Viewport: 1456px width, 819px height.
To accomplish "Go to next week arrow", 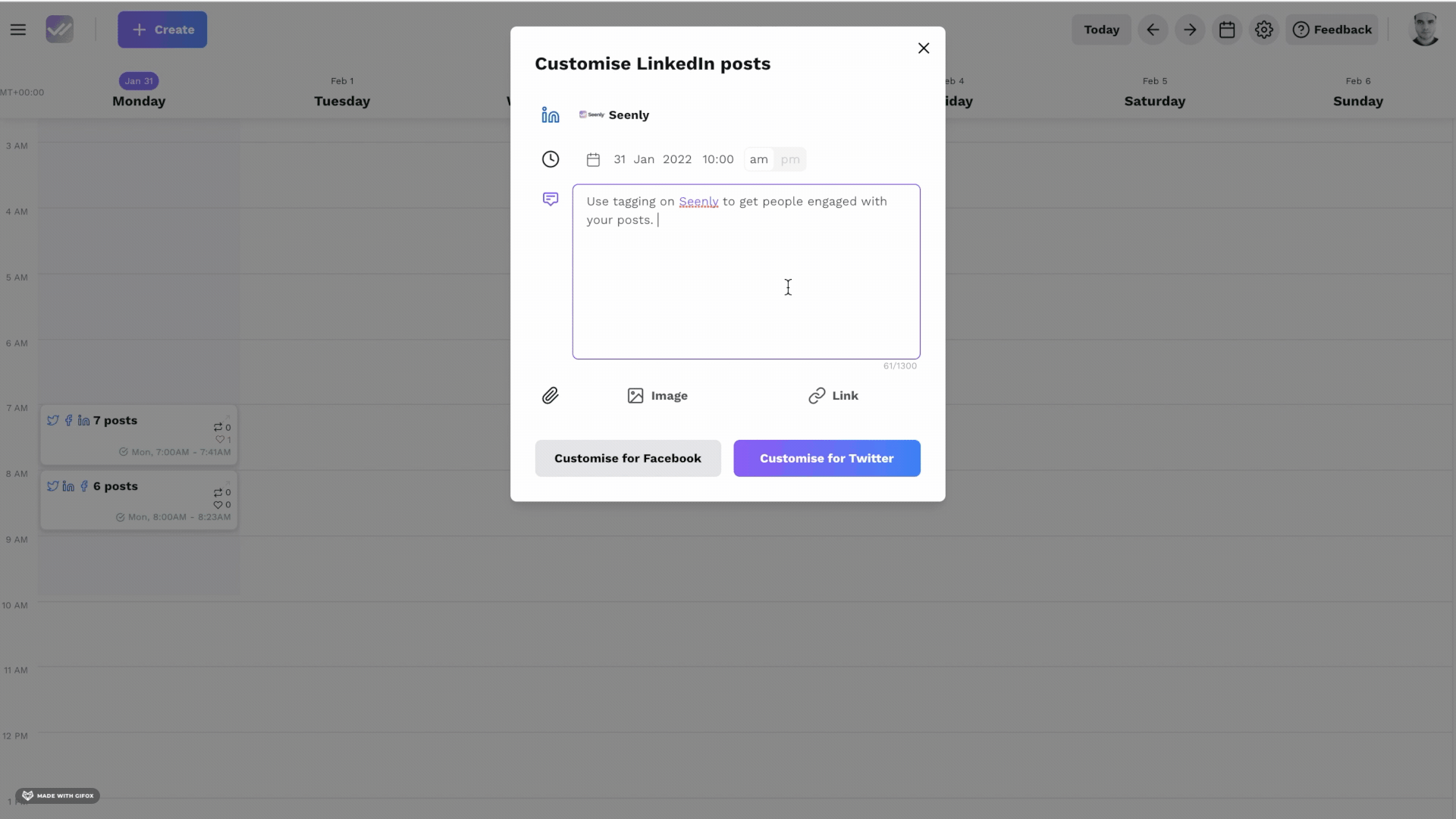I will [1190, 30].
